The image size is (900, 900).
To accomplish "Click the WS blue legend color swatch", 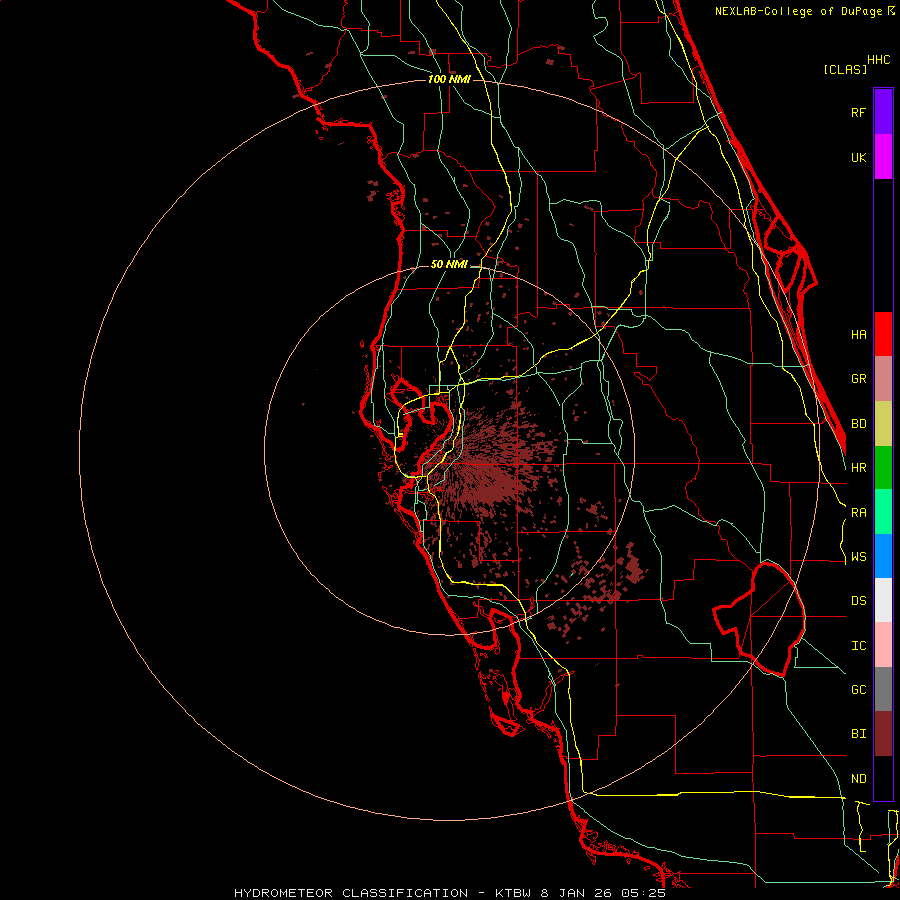I will pos(883,556).
